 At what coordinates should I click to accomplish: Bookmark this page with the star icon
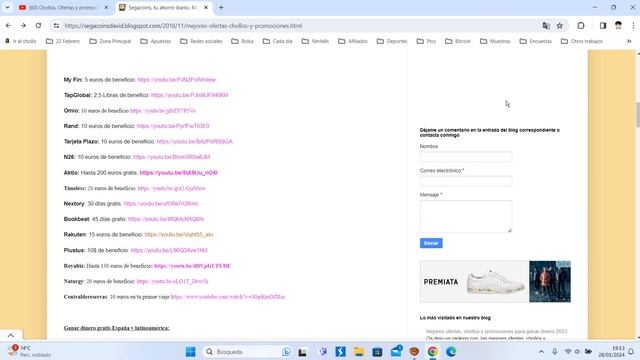[x=560, y=26]
